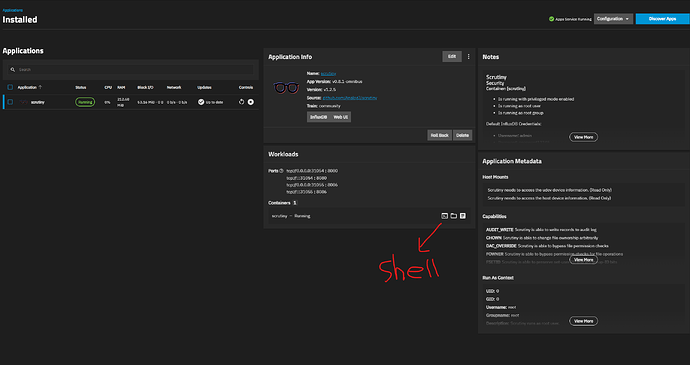This screenshot has width=690, height=365.
Task: Check the scrutiny row checkbox
Action: tap(10, 102)
